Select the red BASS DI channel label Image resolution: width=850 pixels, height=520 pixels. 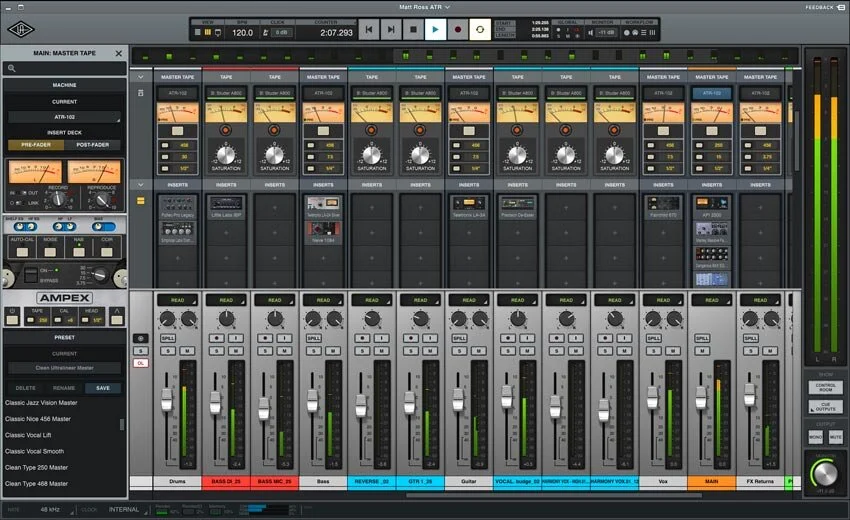pyautogui.click(x=226, y=482)
